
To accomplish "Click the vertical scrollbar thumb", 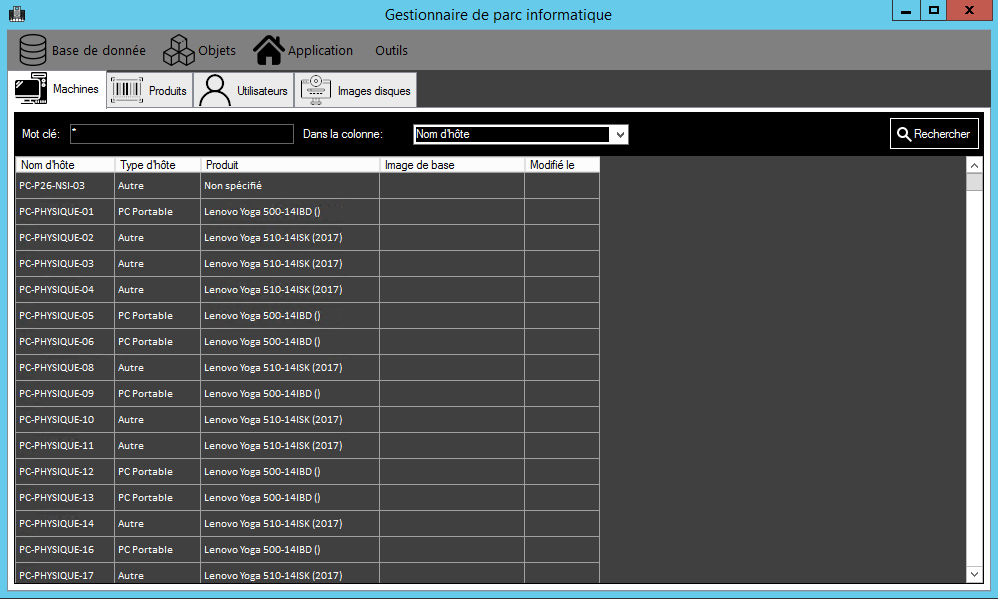I will [974, 182].
